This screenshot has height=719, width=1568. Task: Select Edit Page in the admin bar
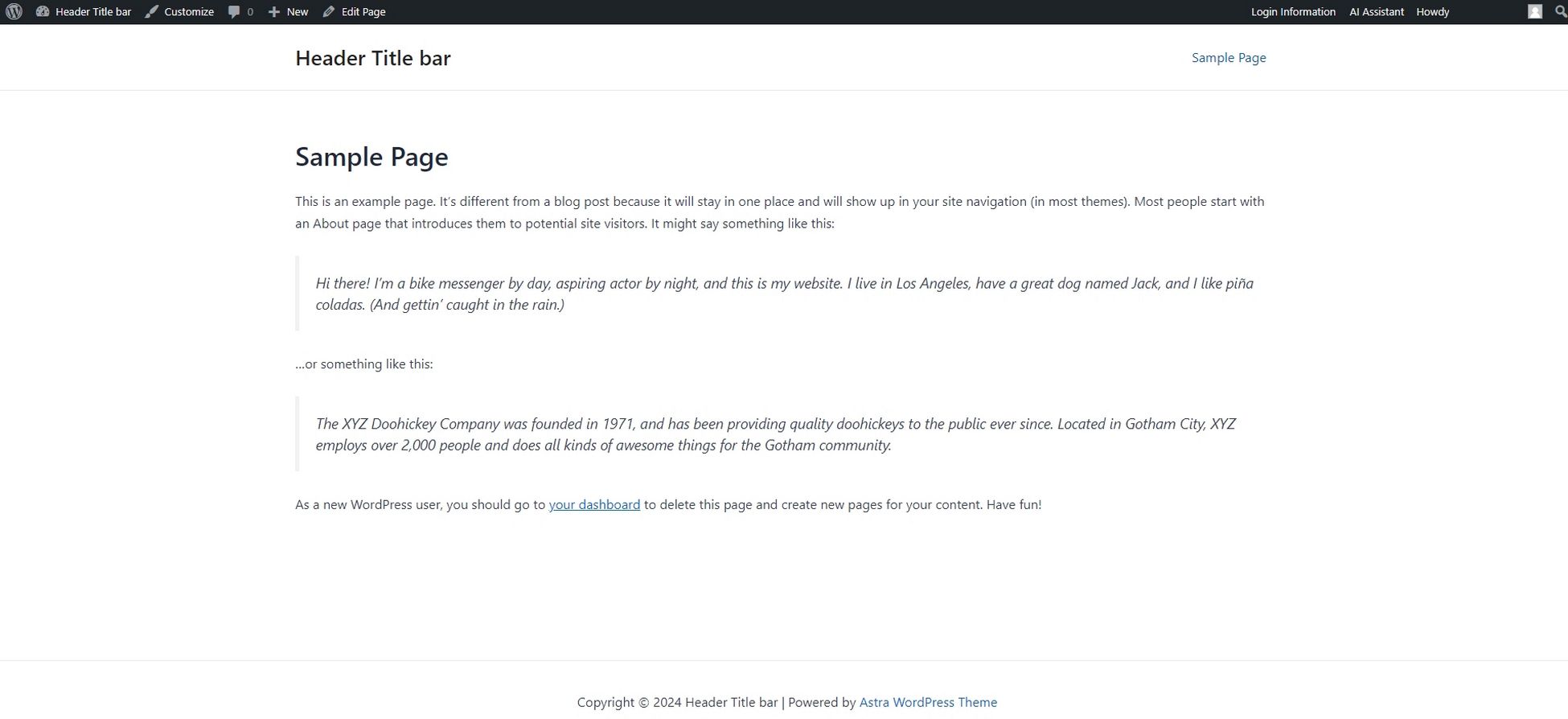pyautogui.click(x=363, y=11)
